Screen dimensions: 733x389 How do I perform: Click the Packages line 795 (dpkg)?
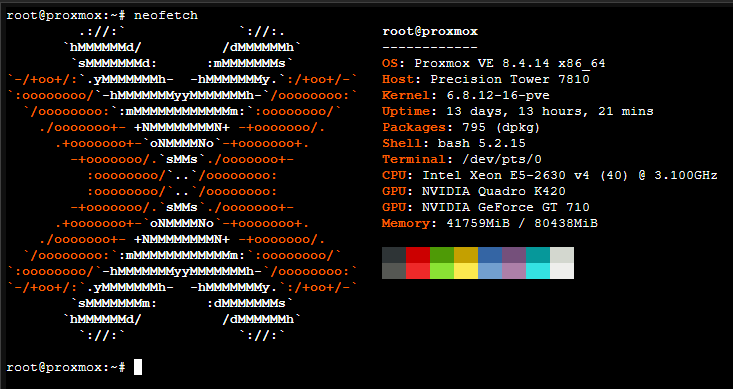pyautogui.click(x=461, y=127)
